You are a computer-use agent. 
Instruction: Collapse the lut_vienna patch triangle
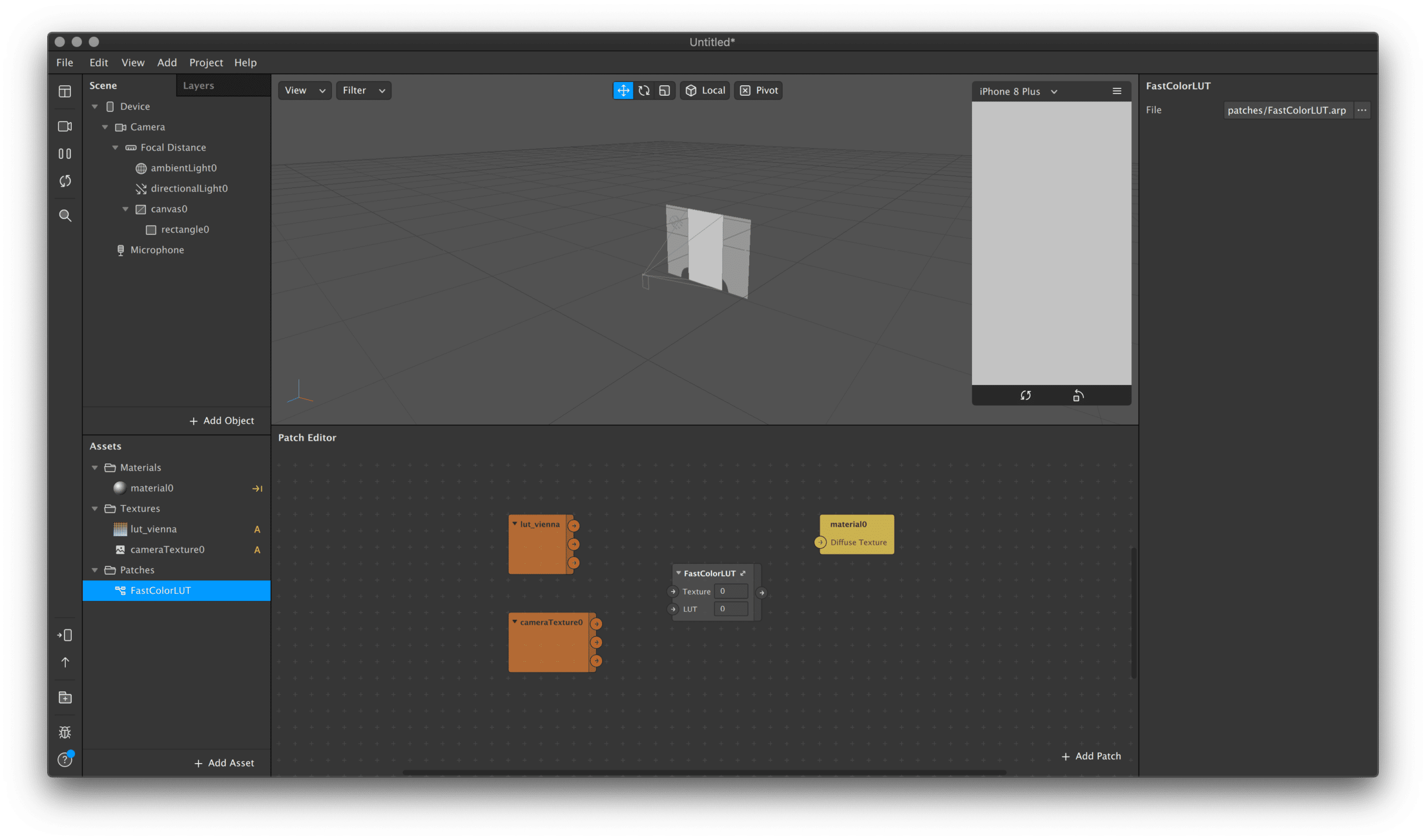click(x=515, y=524)
